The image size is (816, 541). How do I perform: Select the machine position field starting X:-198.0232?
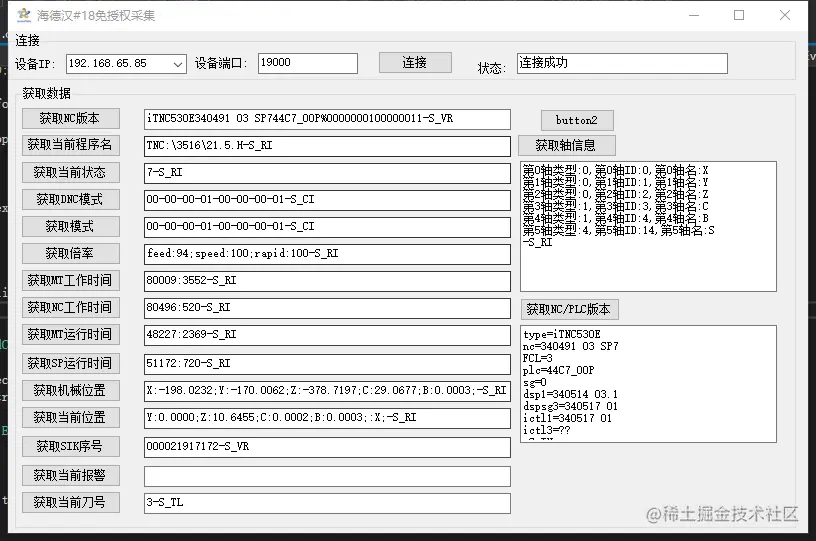[x=327, y=391]
